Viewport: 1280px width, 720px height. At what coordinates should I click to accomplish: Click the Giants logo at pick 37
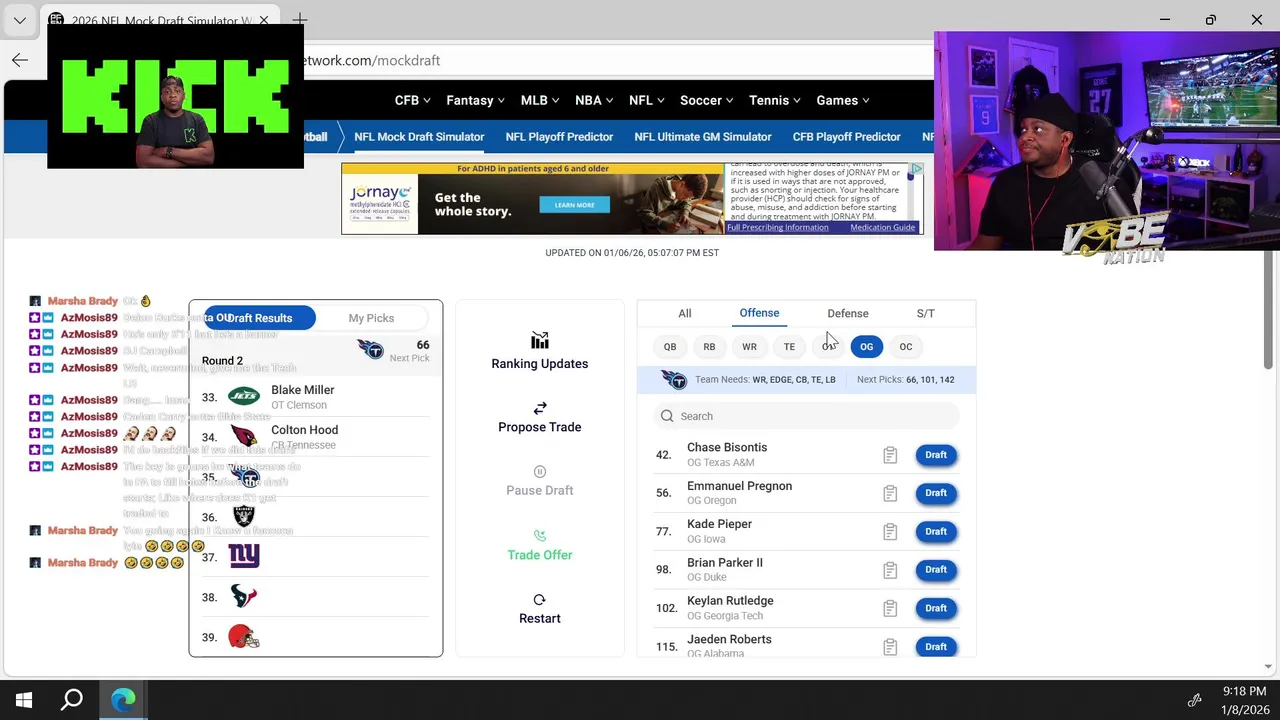pyautogui.click(x=244, y=556)
